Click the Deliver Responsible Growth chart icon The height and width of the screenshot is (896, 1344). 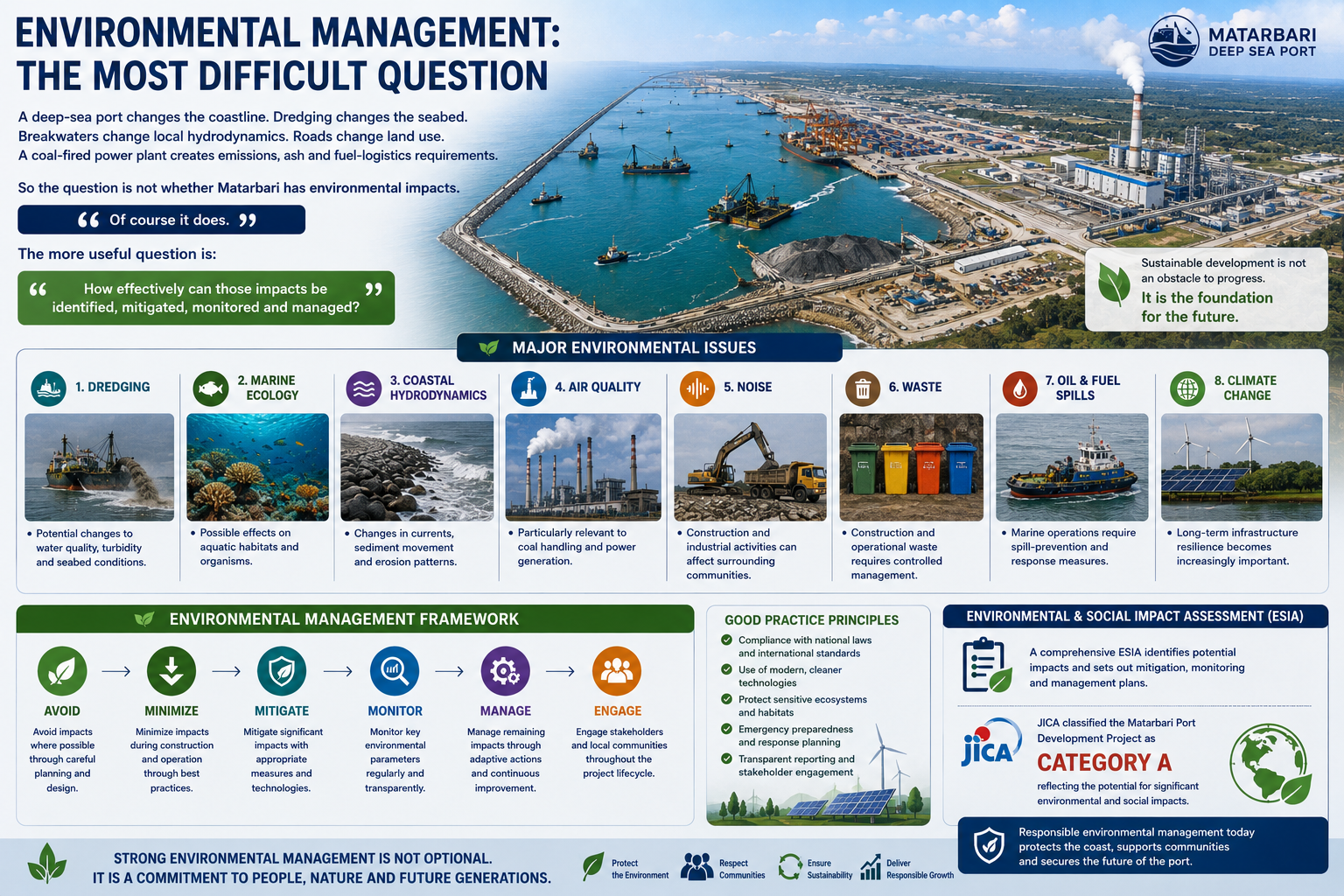(871, 866)
